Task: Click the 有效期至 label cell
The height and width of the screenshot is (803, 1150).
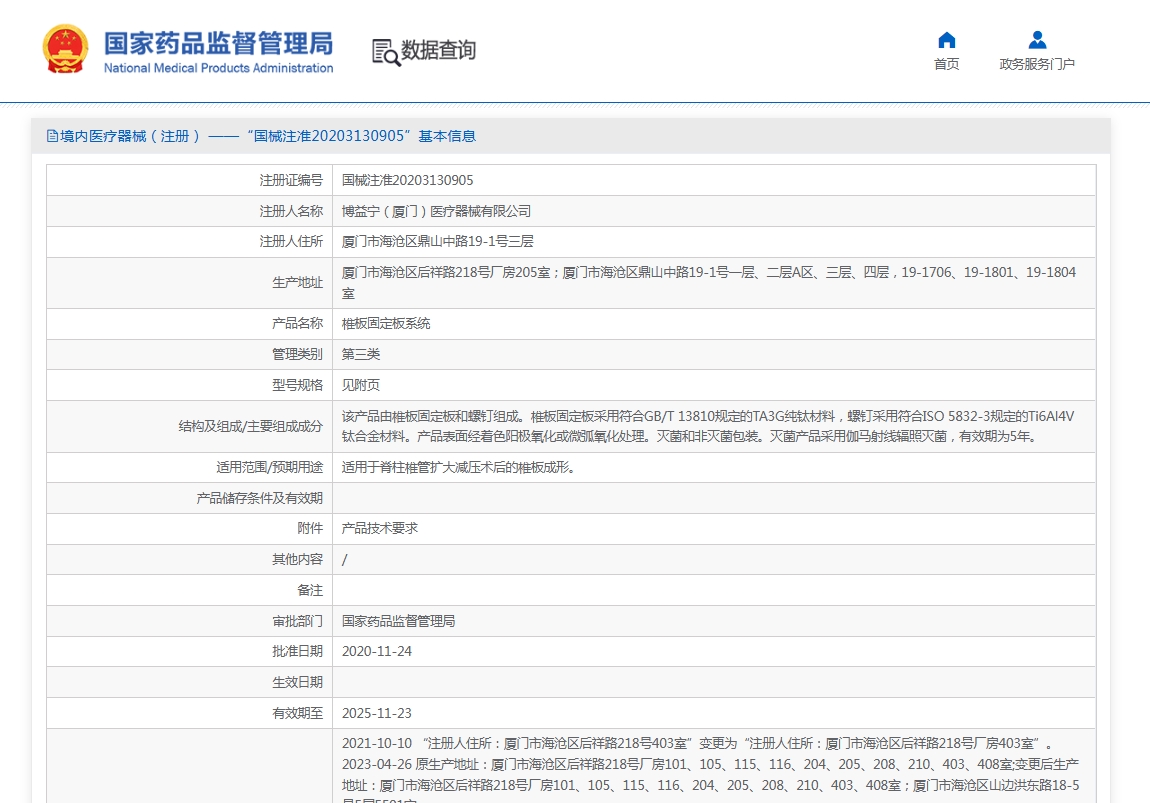Action: (x=189, y=713)
